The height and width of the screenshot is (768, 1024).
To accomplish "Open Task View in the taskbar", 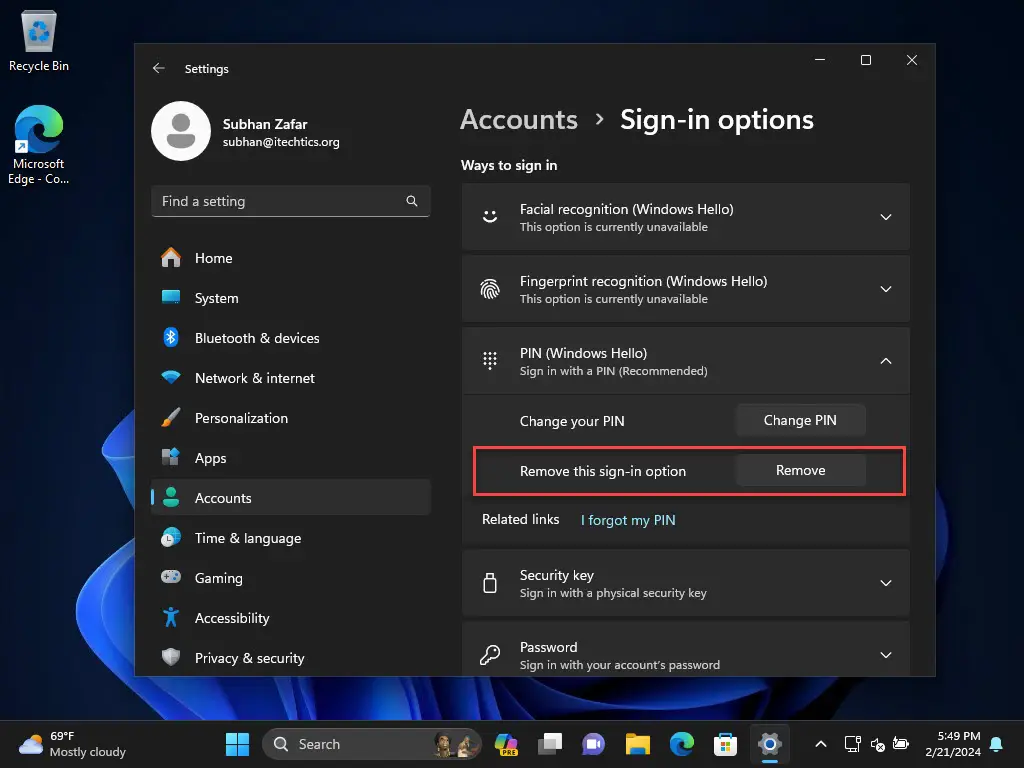I will 550,744.
